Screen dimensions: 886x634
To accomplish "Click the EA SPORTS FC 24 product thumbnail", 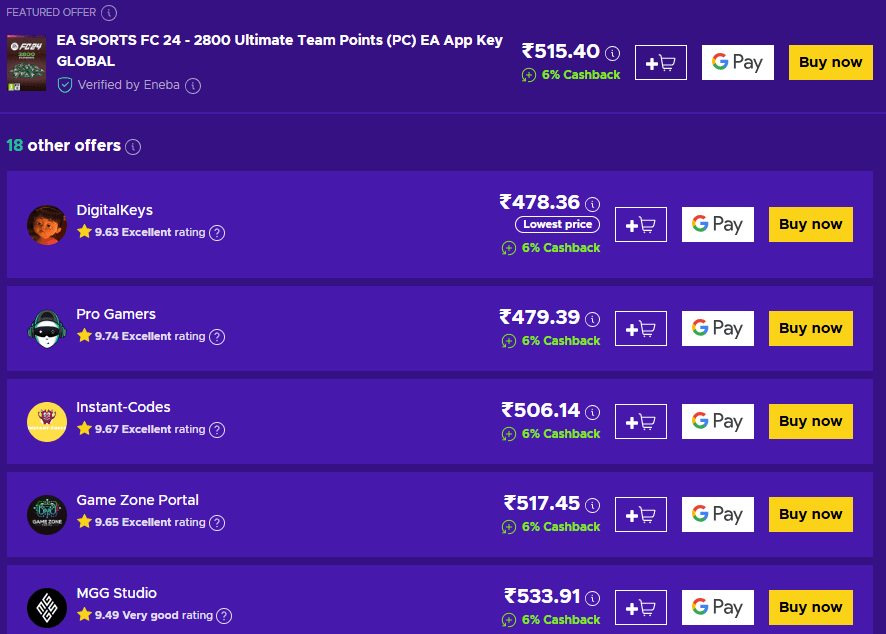I will pyautogui.click(x=26, y=64).
